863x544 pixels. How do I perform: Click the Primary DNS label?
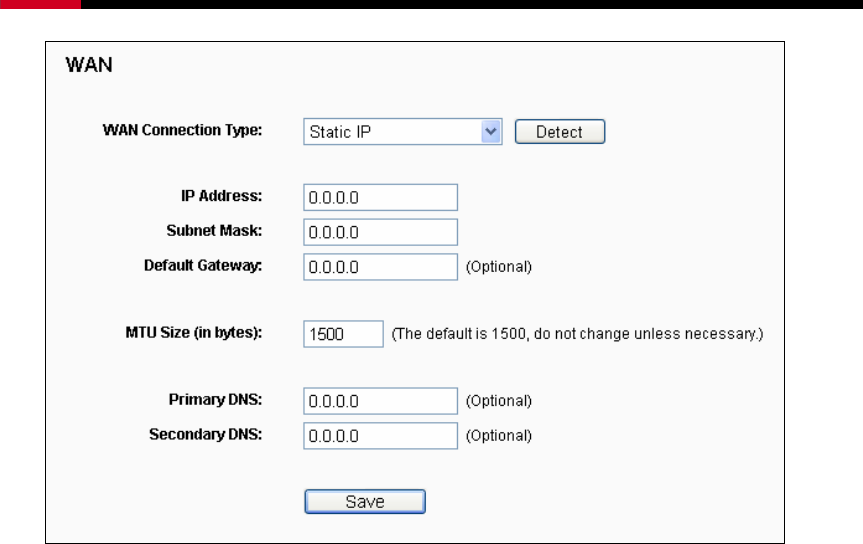(215, 400)
